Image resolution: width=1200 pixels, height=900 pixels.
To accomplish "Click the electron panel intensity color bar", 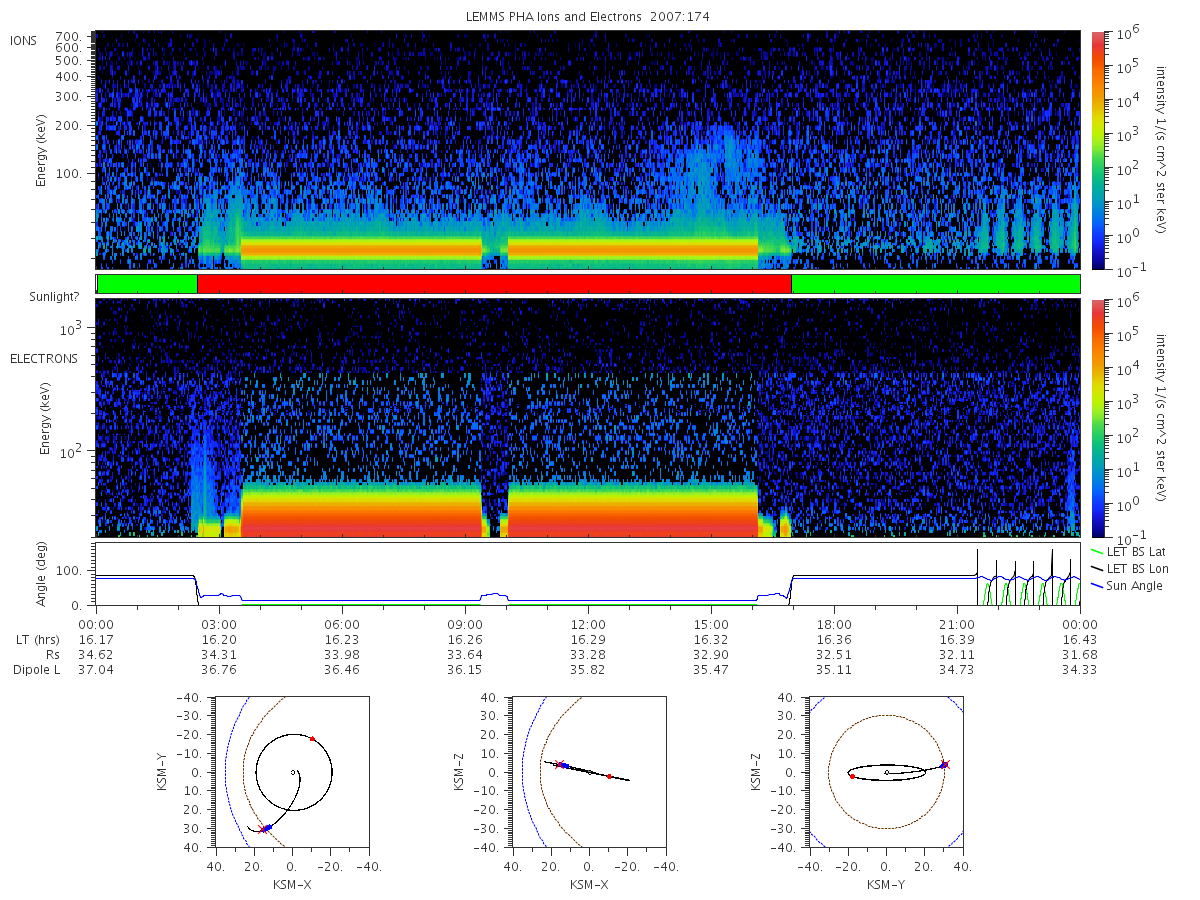I will point(1097,418).
